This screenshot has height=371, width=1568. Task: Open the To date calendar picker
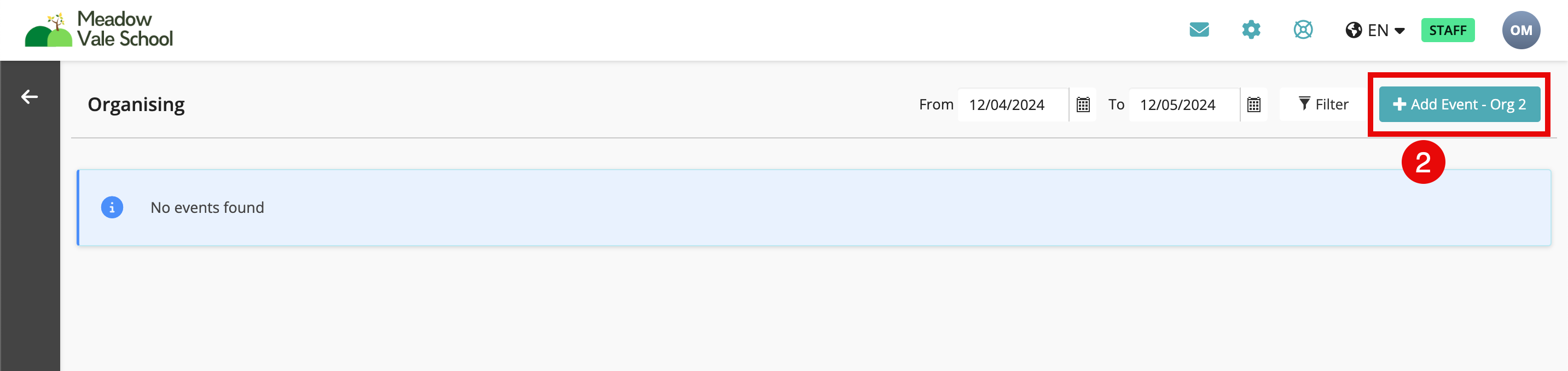[x=1253, y=105]
